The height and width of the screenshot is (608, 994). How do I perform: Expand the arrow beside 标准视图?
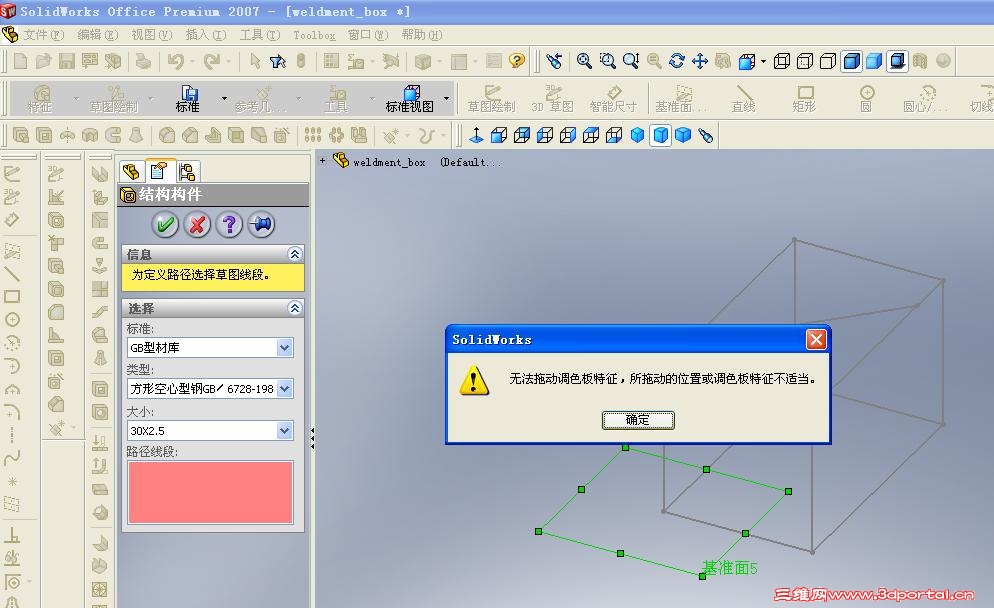coord(447,99)
